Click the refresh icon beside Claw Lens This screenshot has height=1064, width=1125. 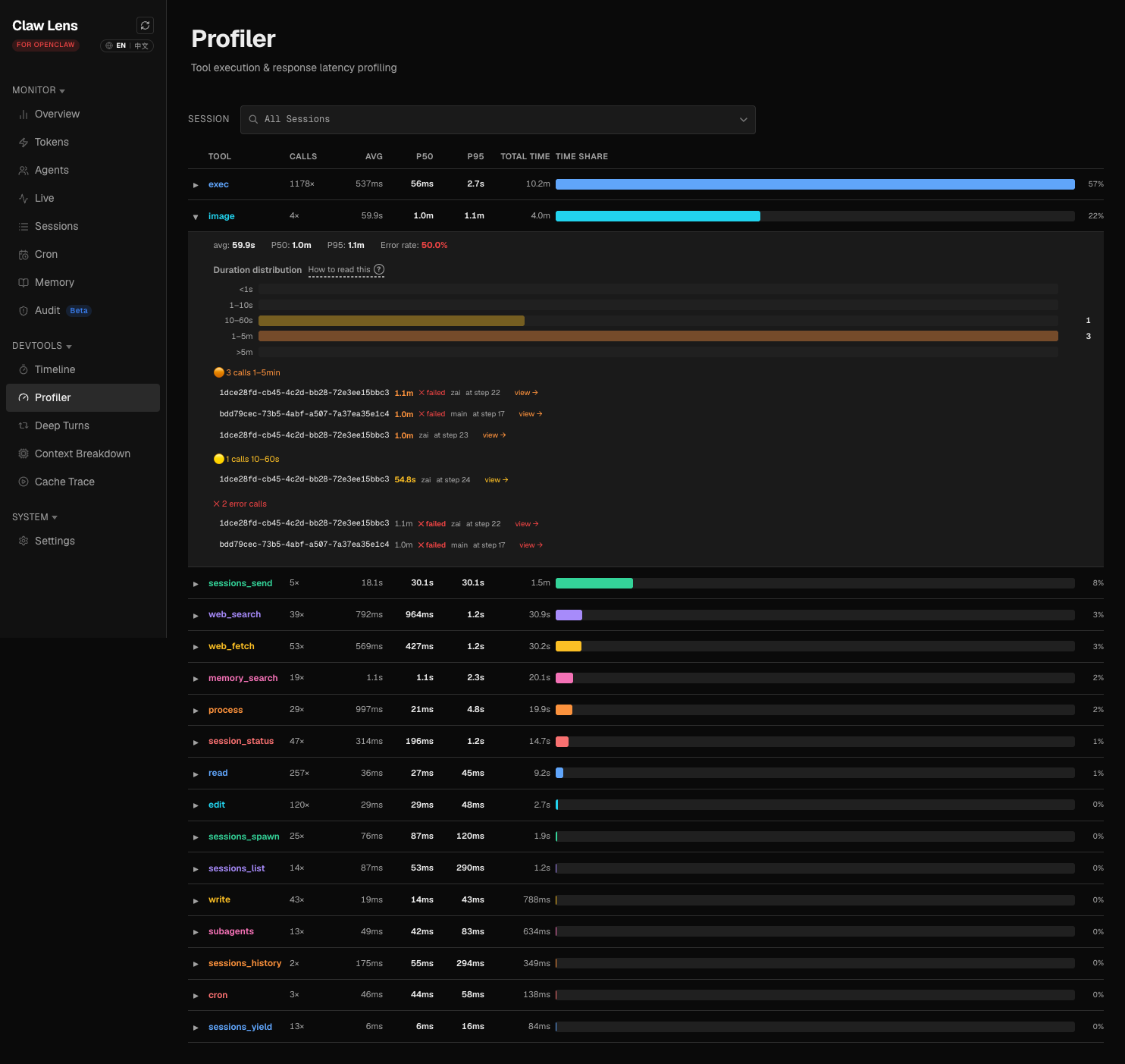pos(145,26)
